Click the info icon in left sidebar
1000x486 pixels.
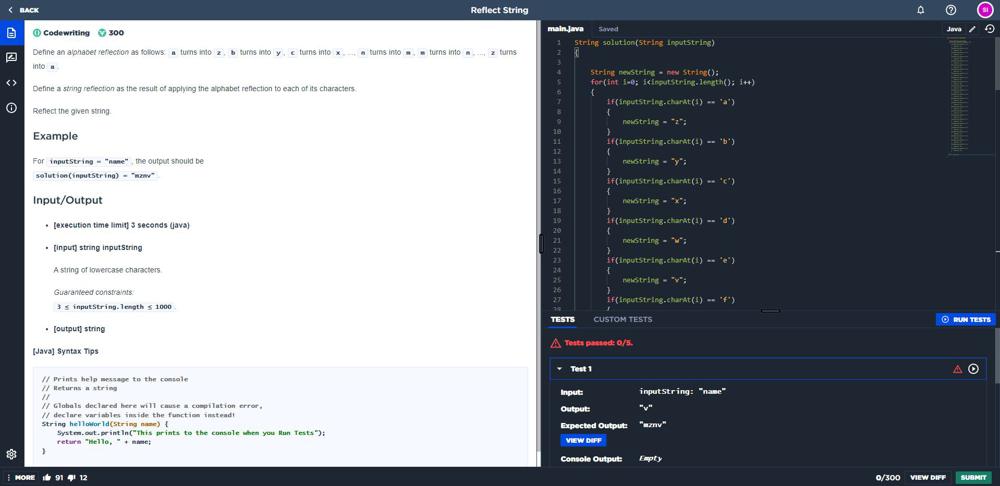[x=11, y=108]
